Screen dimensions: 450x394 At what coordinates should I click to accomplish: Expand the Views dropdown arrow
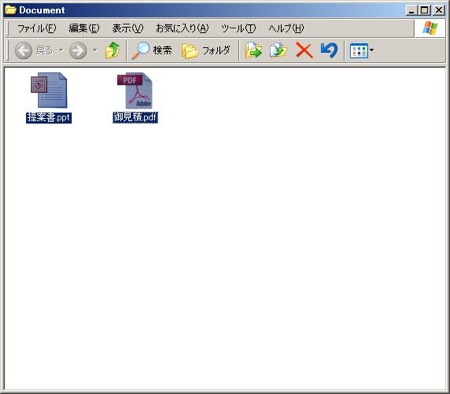click(x=372, y=51)
